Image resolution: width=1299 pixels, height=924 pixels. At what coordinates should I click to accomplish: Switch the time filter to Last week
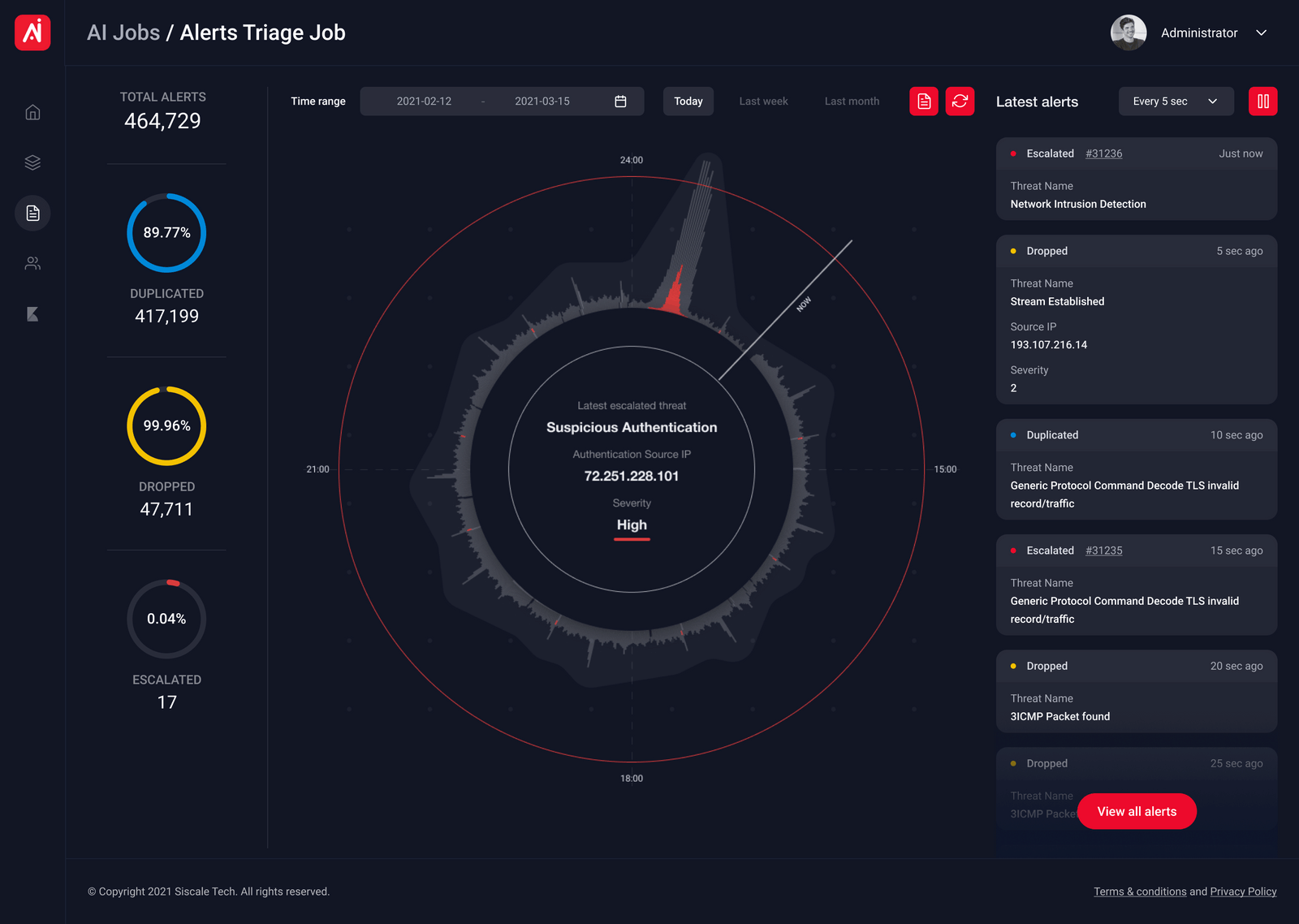pyautogui.click(x=762, y=101)
